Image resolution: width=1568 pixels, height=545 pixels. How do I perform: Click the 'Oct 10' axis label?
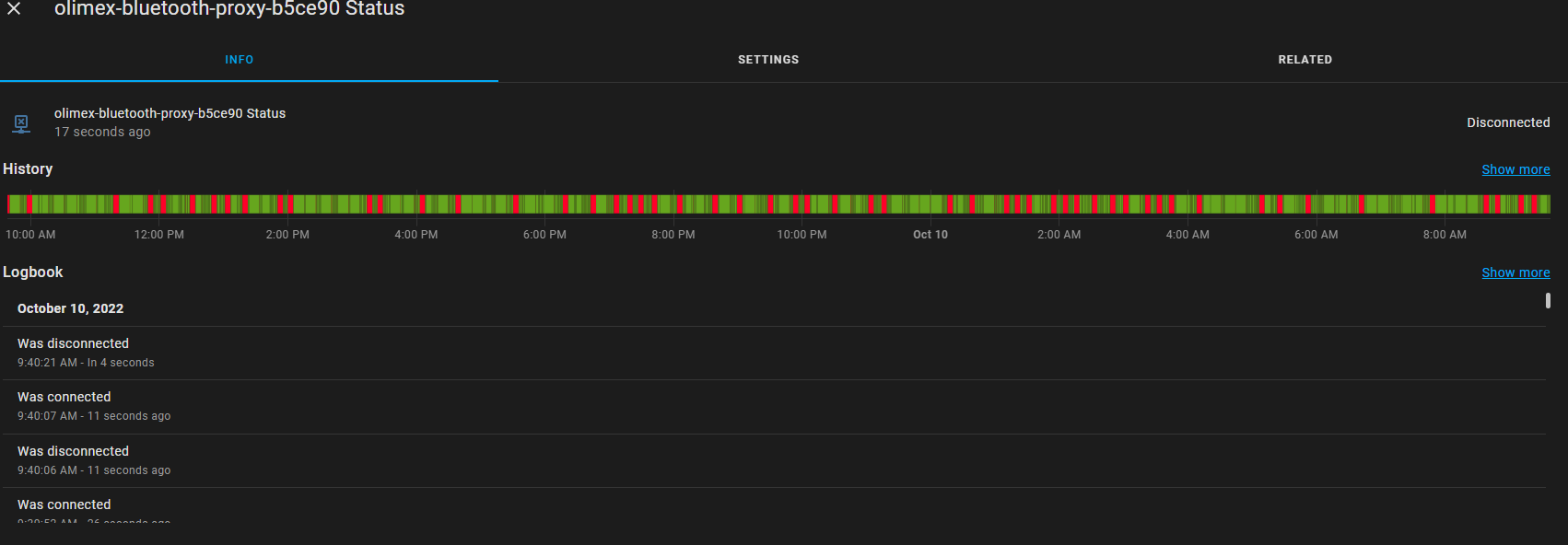930,235
